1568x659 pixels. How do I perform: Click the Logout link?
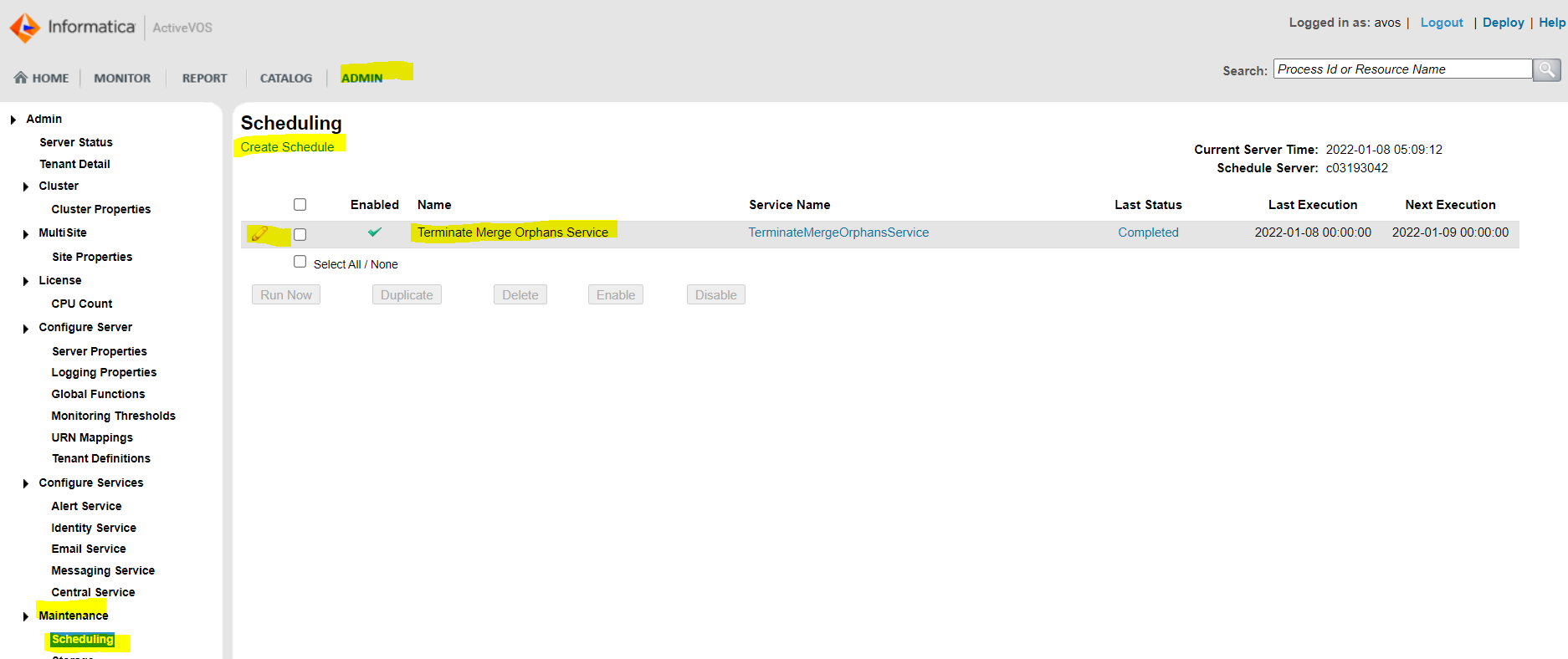(1442, 23)
